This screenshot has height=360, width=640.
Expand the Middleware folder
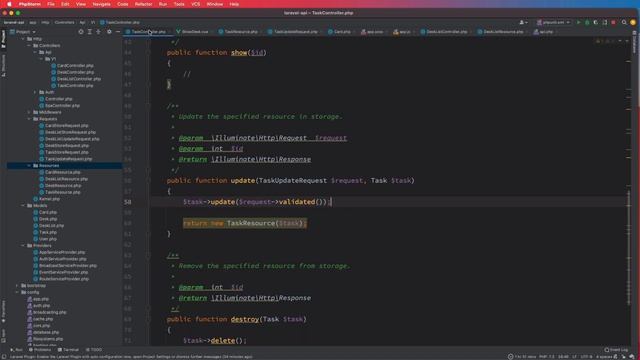[x=29, y=112]
